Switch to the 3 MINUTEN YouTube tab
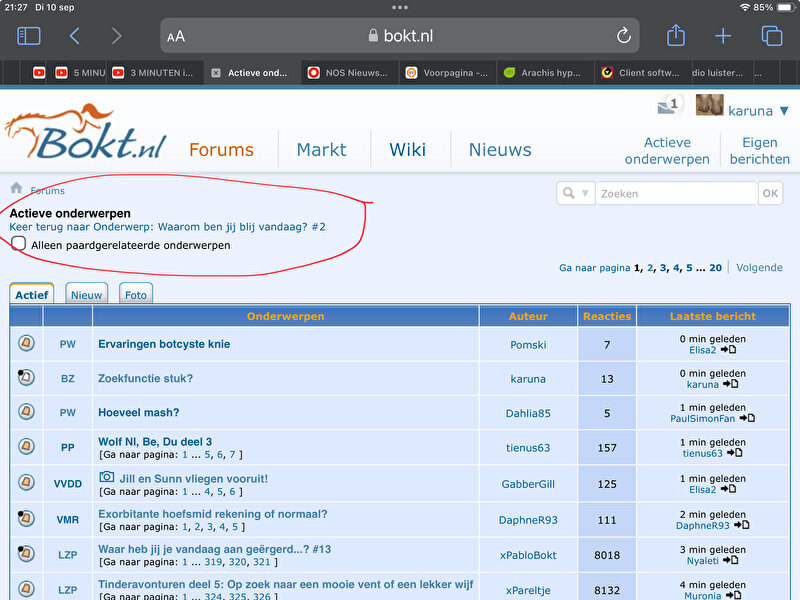Image resolution: width=800 pixels, height=600 pixels. (x=155, y=73)
